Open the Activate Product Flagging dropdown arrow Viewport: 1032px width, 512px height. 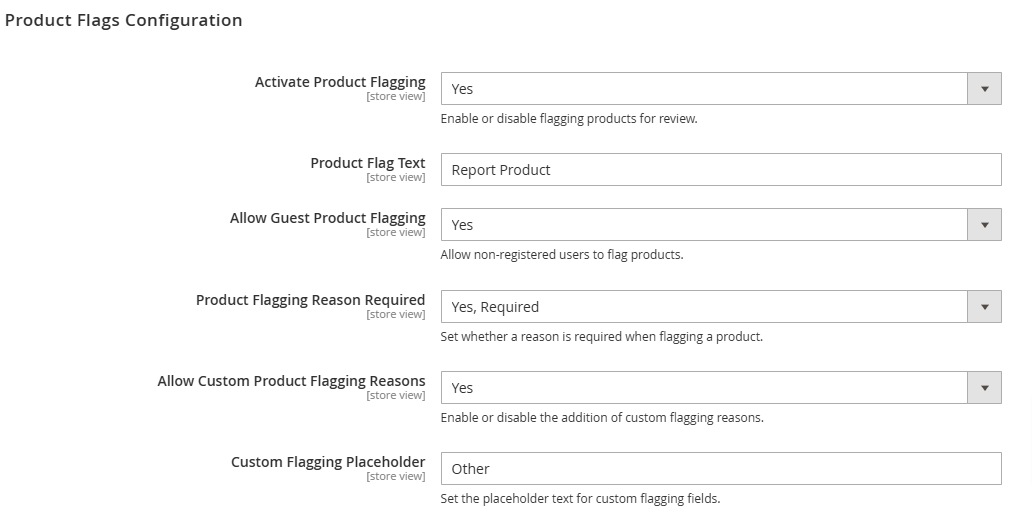[x=985, y=89]
